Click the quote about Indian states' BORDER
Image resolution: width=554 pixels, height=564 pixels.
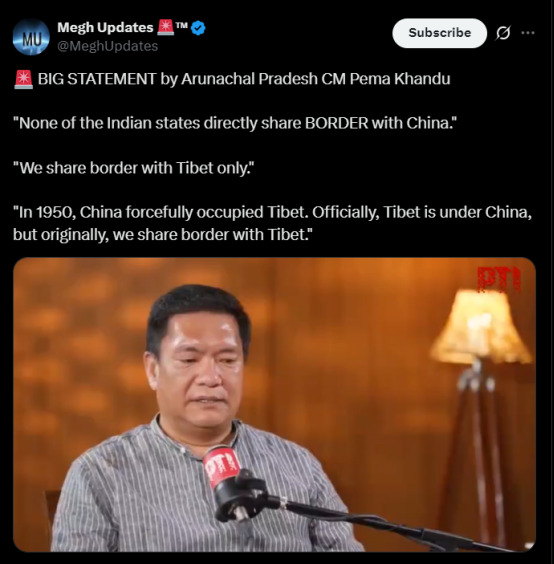[235, 123]
